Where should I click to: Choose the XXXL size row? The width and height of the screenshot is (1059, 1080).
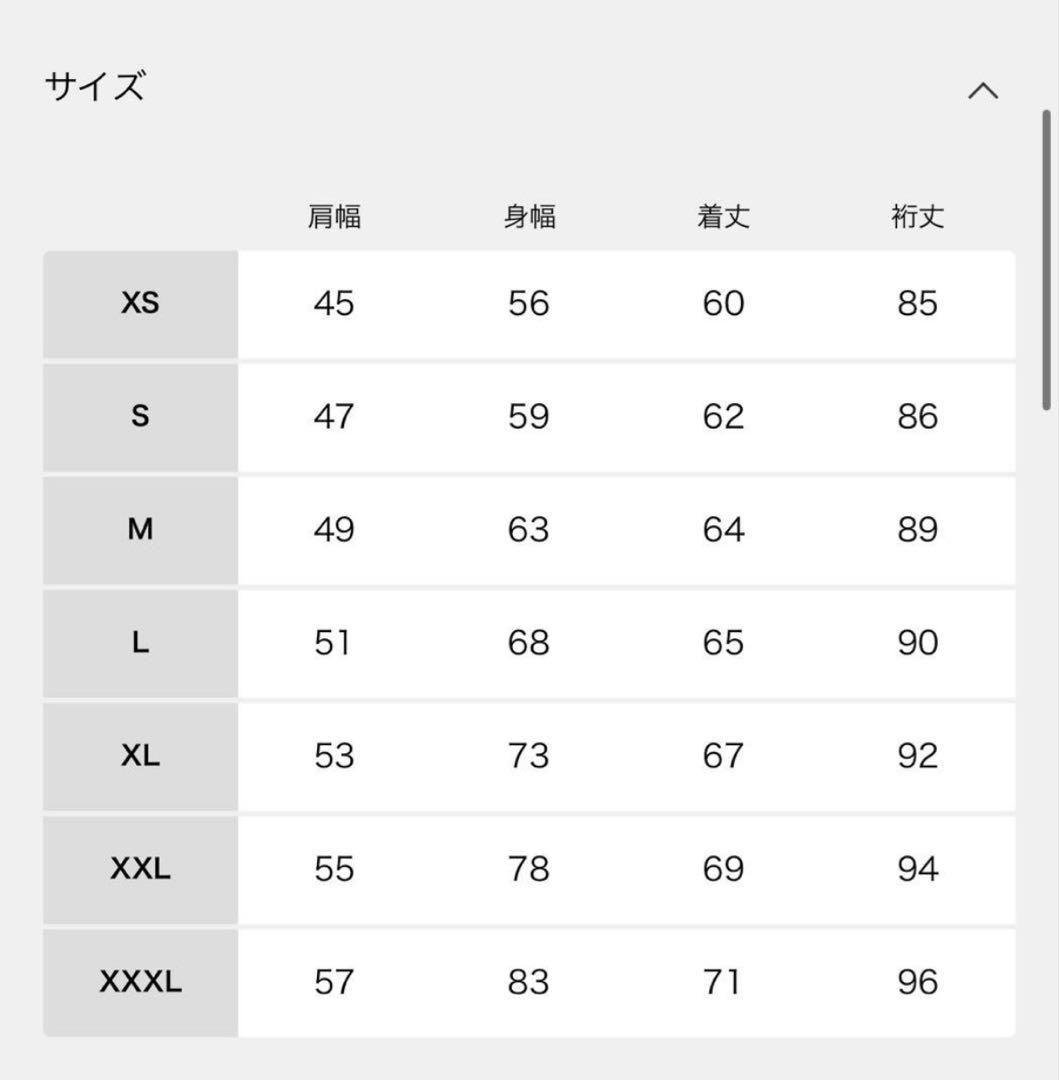tap(140, 982)
